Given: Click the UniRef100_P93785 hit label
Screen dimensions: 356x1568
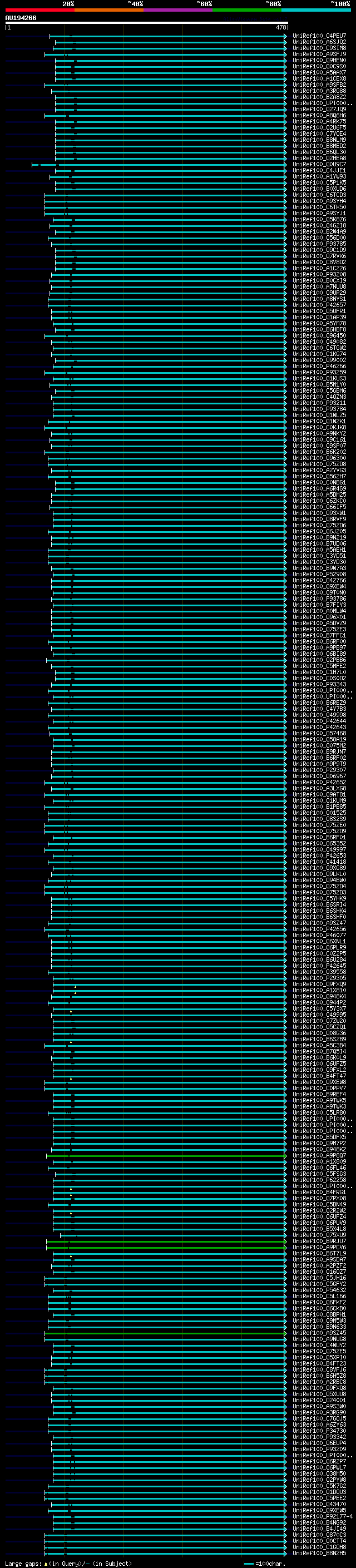Looking at the screenshot, I should (x=319, y=244).
